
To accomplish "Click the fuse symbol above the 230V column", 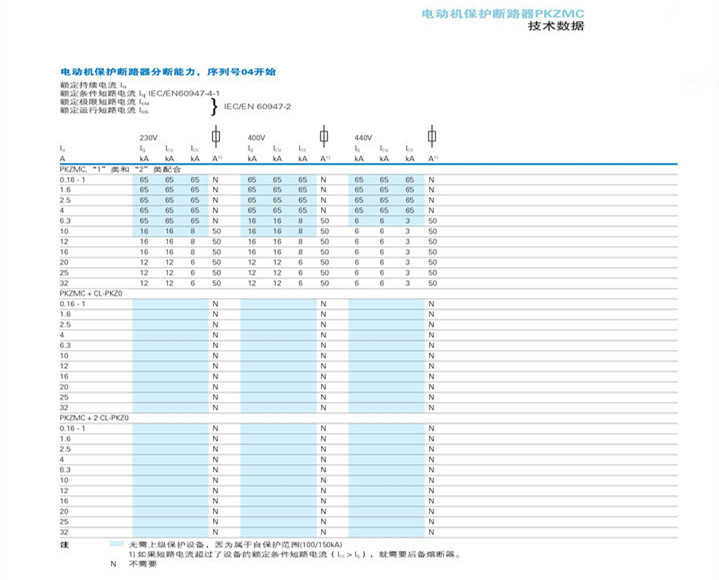I will [215, 136].
